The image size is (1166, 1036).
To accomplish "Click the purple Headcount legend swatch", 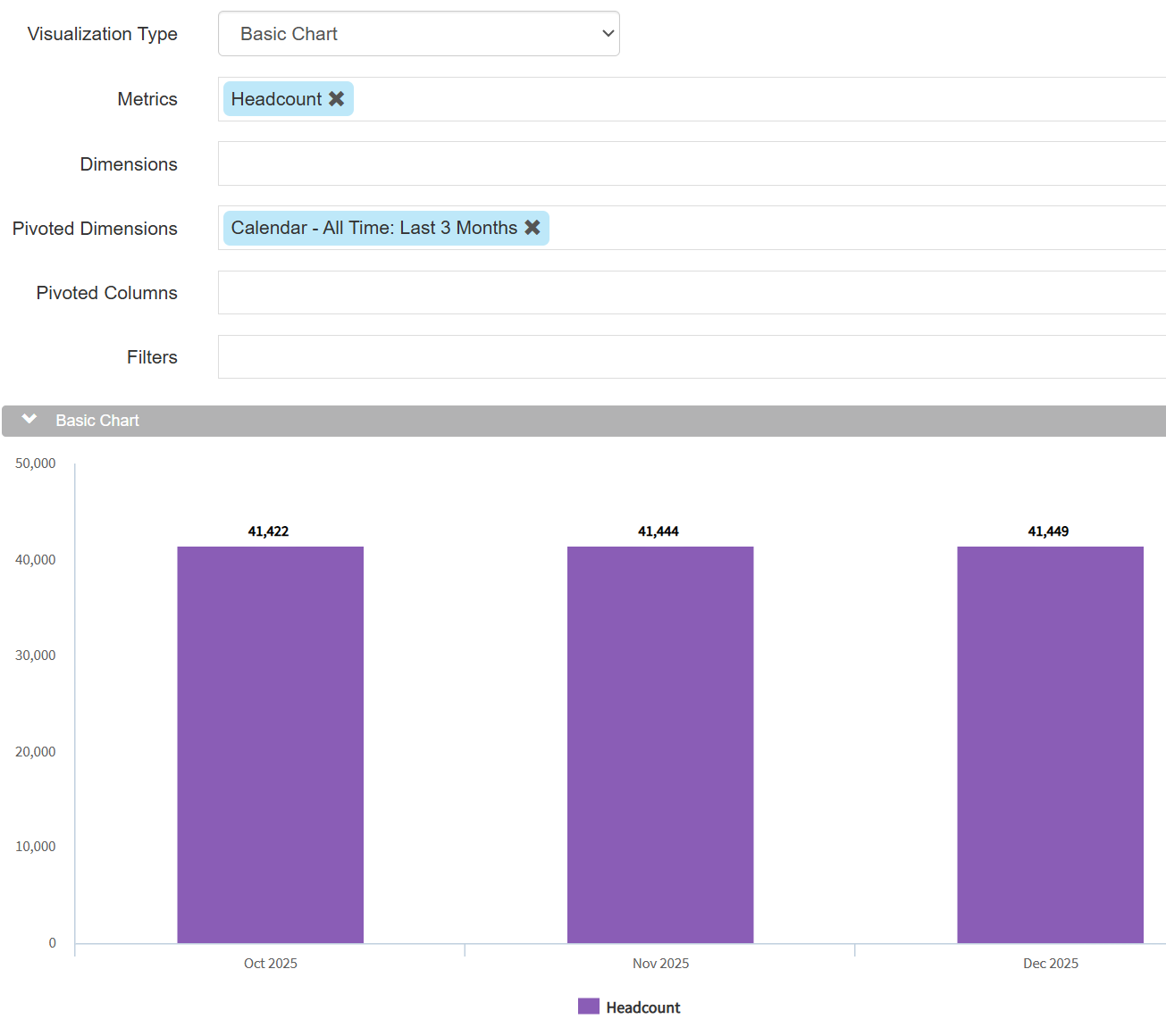I will coord(588,1007).
